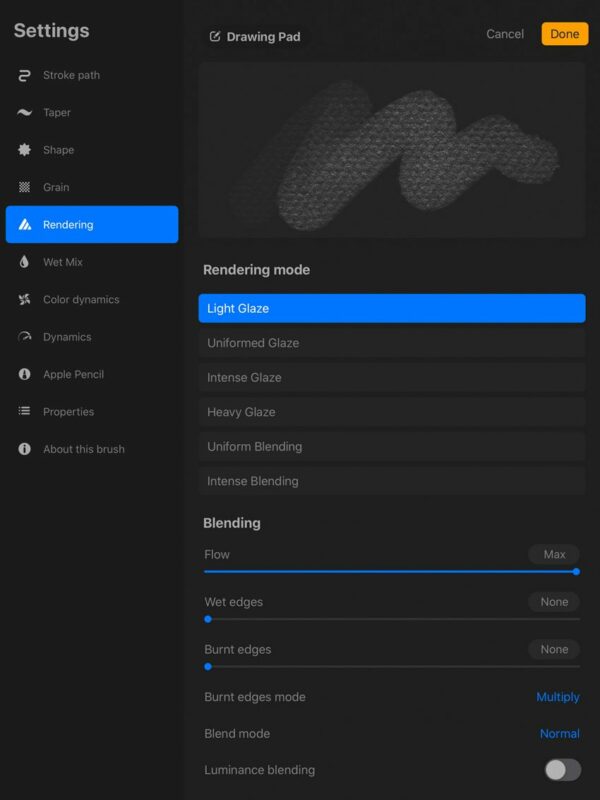Viewport: 600px width, 800px height.
Task: Click the Stroke path icon in sidebar
Action: click(24, 76)
